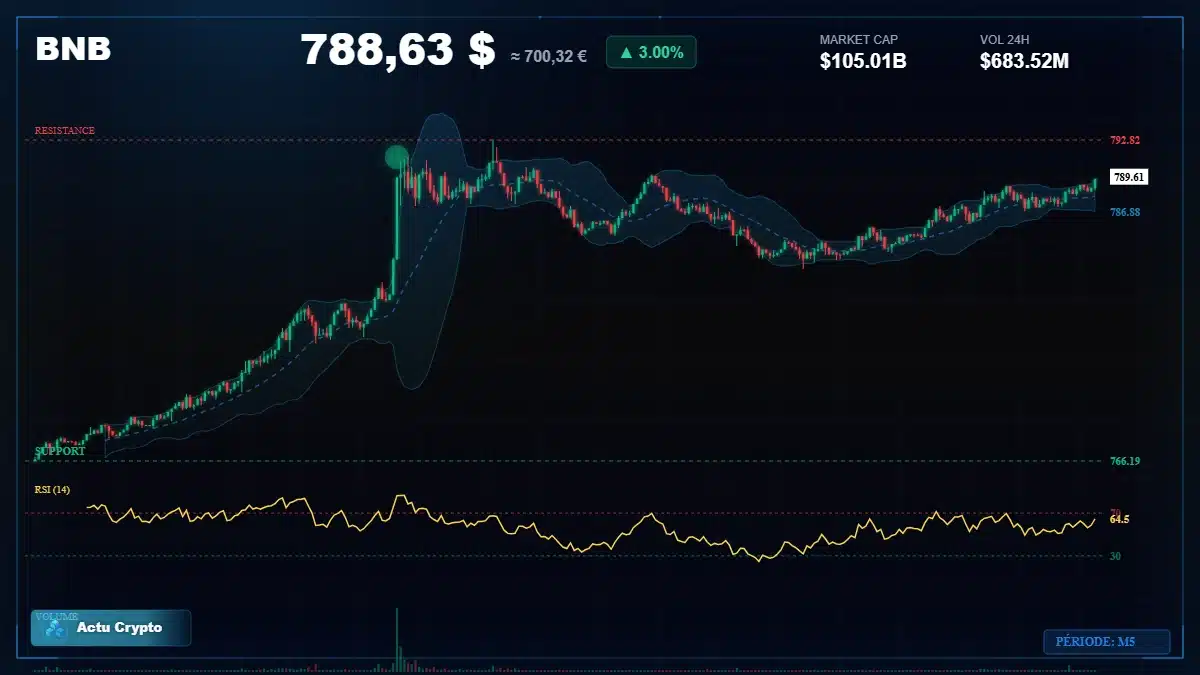Click the 792.82 resistance price label

click(1125, 140)
